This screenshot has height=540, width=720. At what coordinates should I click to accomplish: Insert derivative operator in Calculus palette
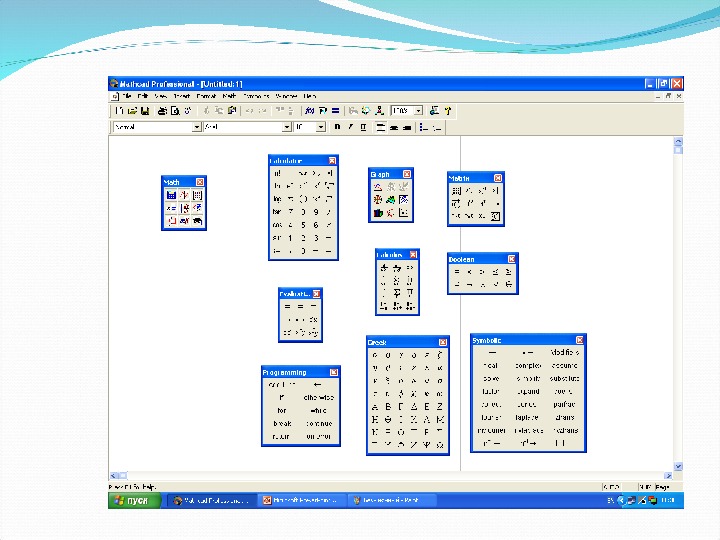pyautogui.click(x=384, y=267)
